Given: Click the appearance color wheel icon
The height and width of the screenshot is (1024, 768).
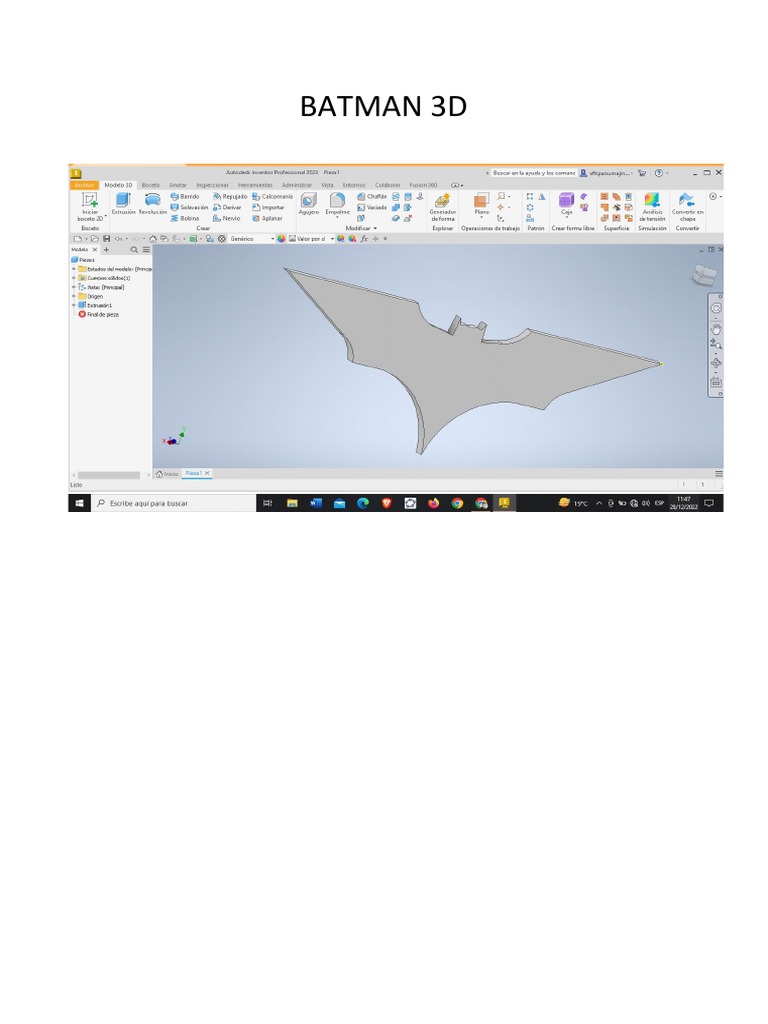Looking at the screenshot, I should (x=281, y=239).
